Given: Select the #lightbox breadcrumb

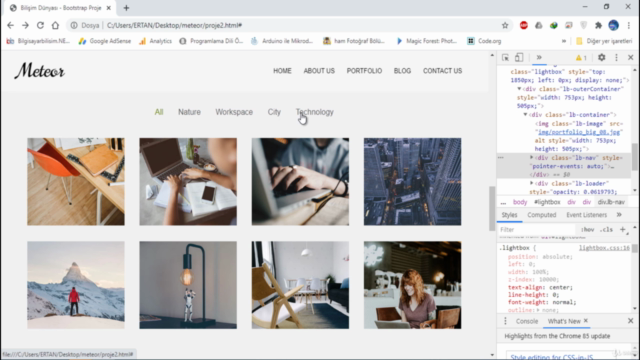Looking at the screenshot, I should coord(547,202).
